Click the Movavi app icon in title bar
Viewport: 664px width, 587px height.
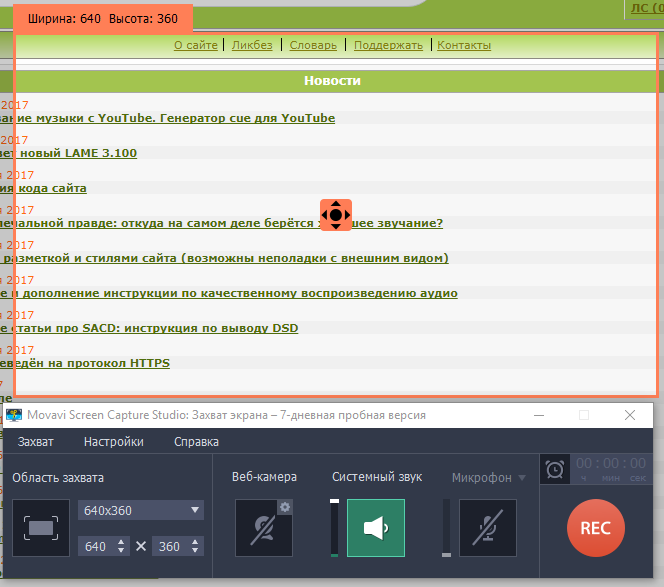point(14,415)
